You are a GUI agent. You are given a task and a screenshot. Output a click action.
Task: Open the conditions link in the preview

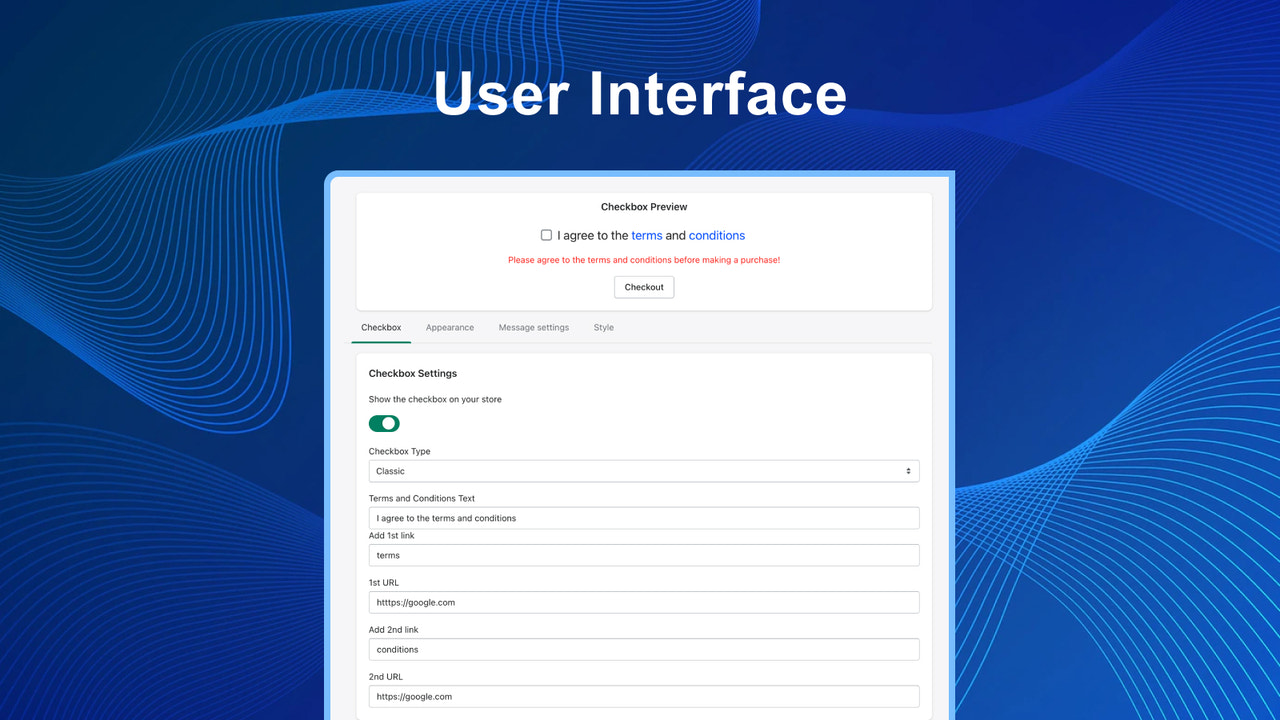[x=716, y=235]
